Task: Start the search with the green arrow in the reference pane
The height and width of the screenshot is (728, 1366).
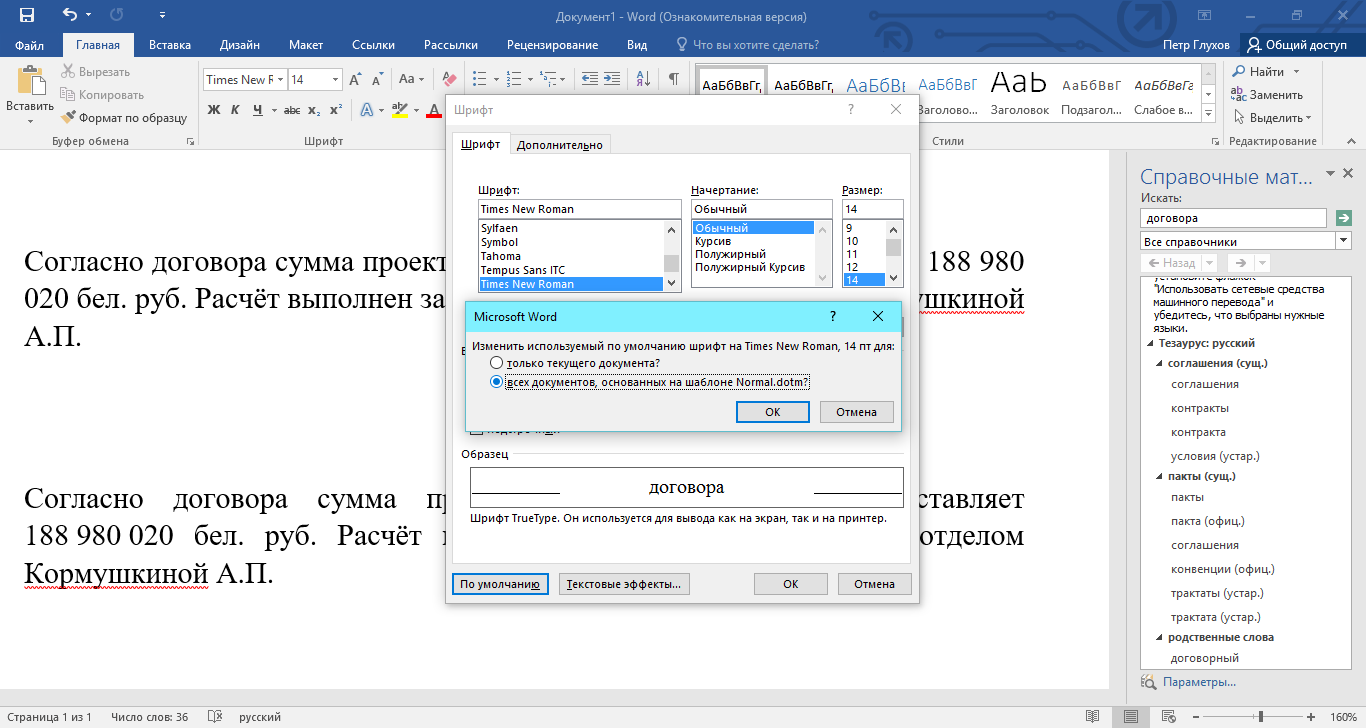Action: (x=1344, y=217)
